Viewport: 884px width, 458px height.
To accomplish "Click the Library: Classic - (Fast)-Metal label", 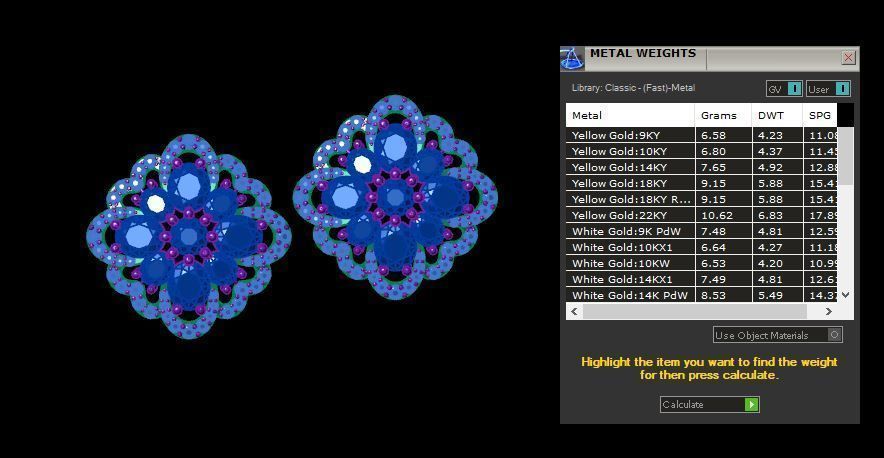I will tap(633, 88).
